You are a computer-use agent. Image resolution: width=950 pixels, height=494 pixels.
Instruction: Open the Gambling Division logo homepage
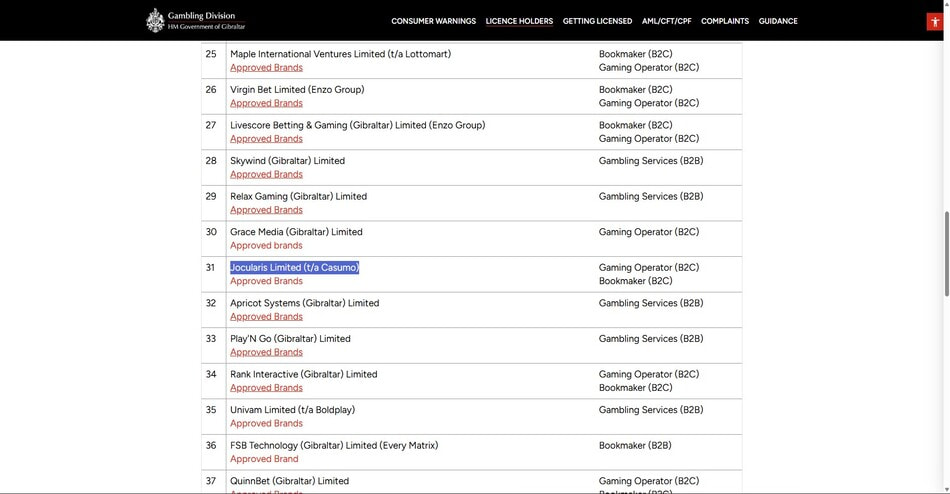tap(196, 21)
